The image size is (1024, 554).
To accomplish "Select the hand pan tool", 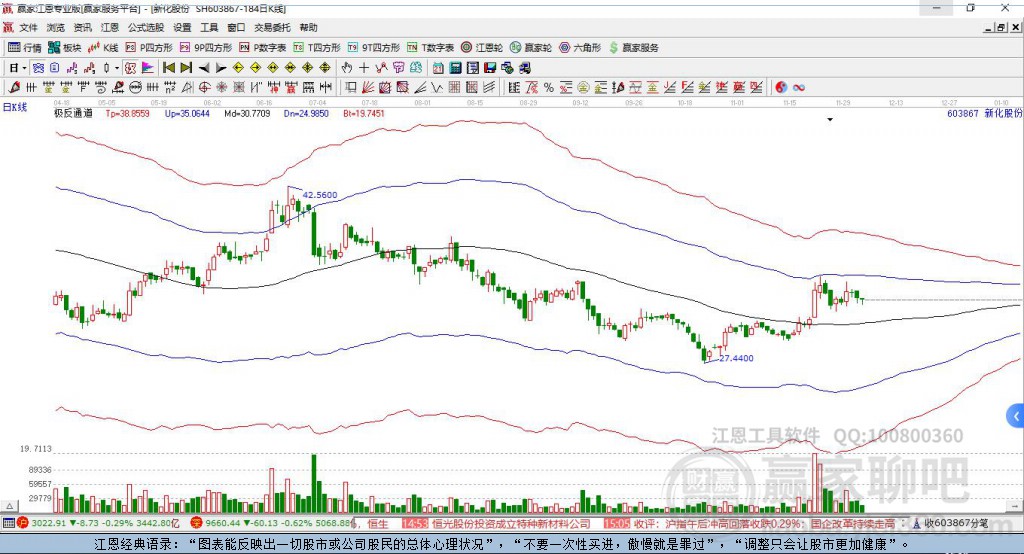I will click(x=347, y=68).
